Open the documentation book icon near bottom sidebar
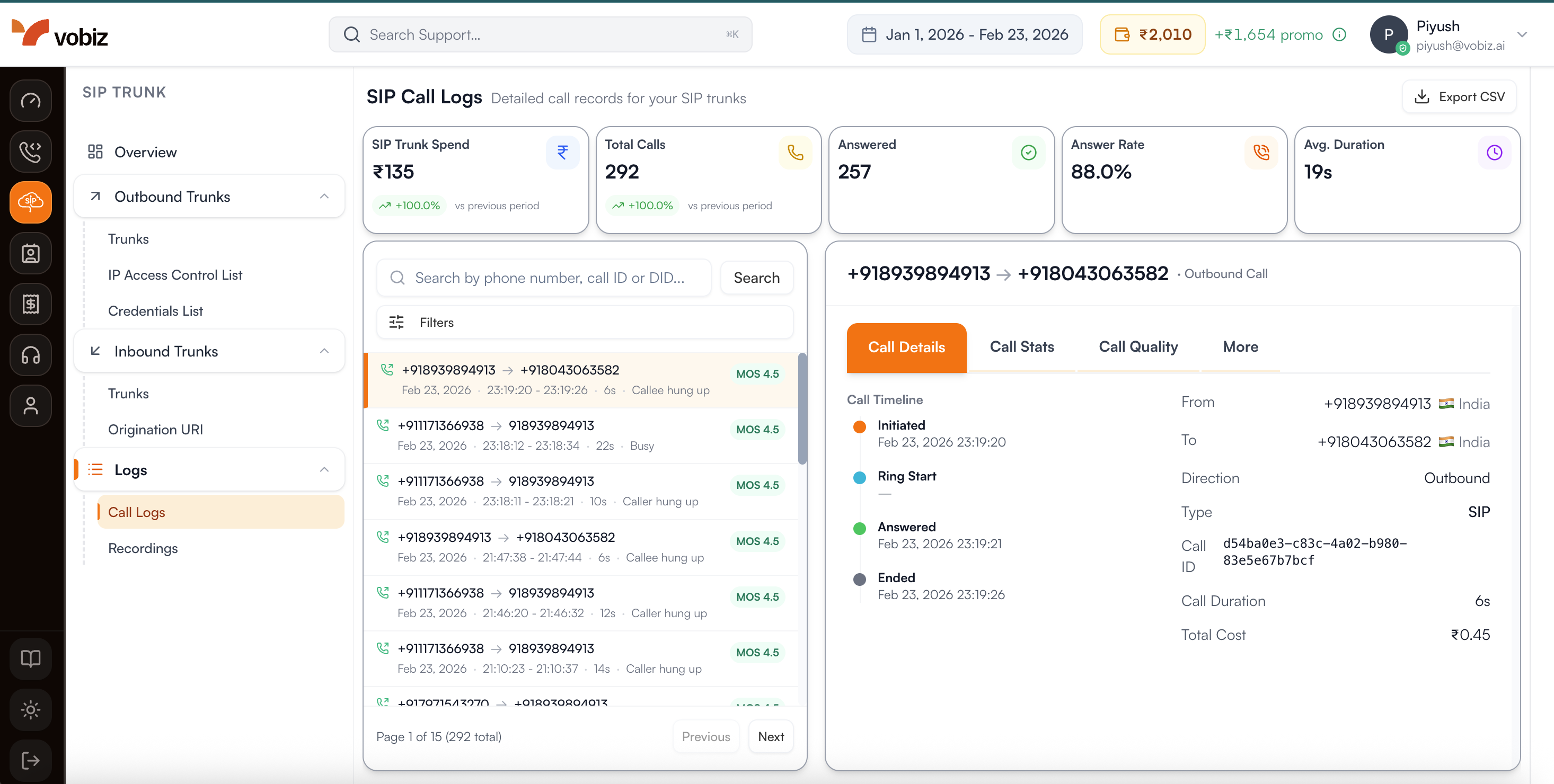The image size is (1554, 784). [30, 658]
